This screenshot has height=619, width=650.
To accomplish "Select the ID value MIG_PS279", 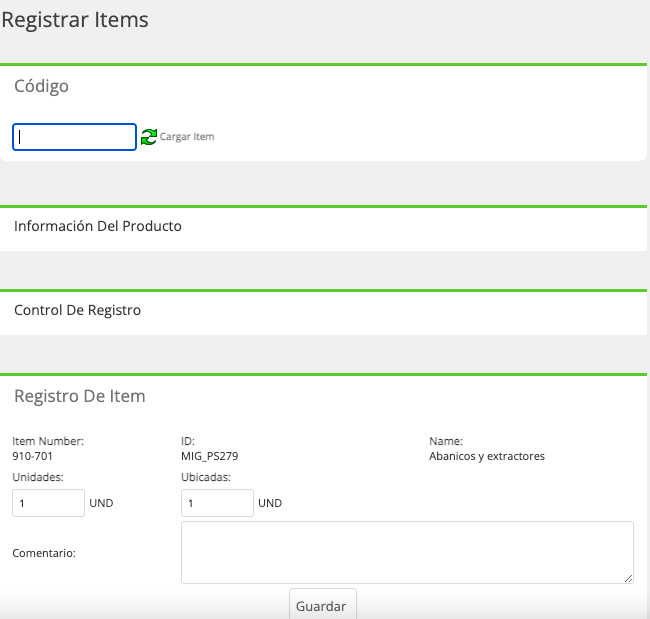I will pyautogui.click(x=210, y=456).
